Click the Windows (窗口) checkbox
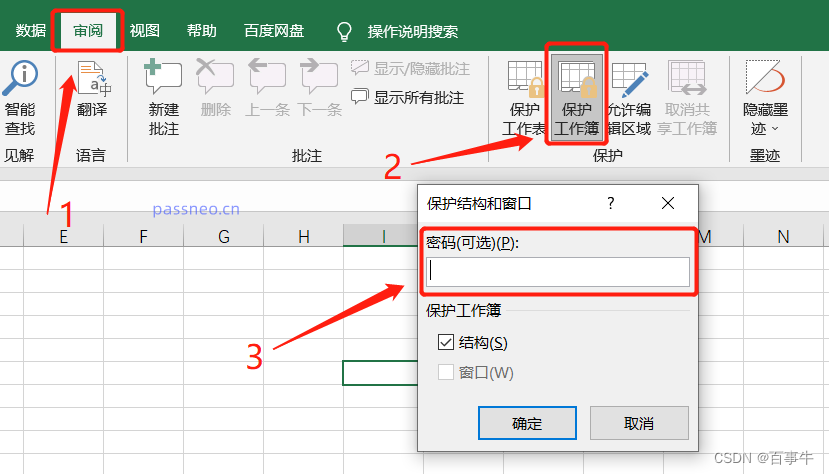The height and width of the screenshot is (474, 829). point(446,372)
